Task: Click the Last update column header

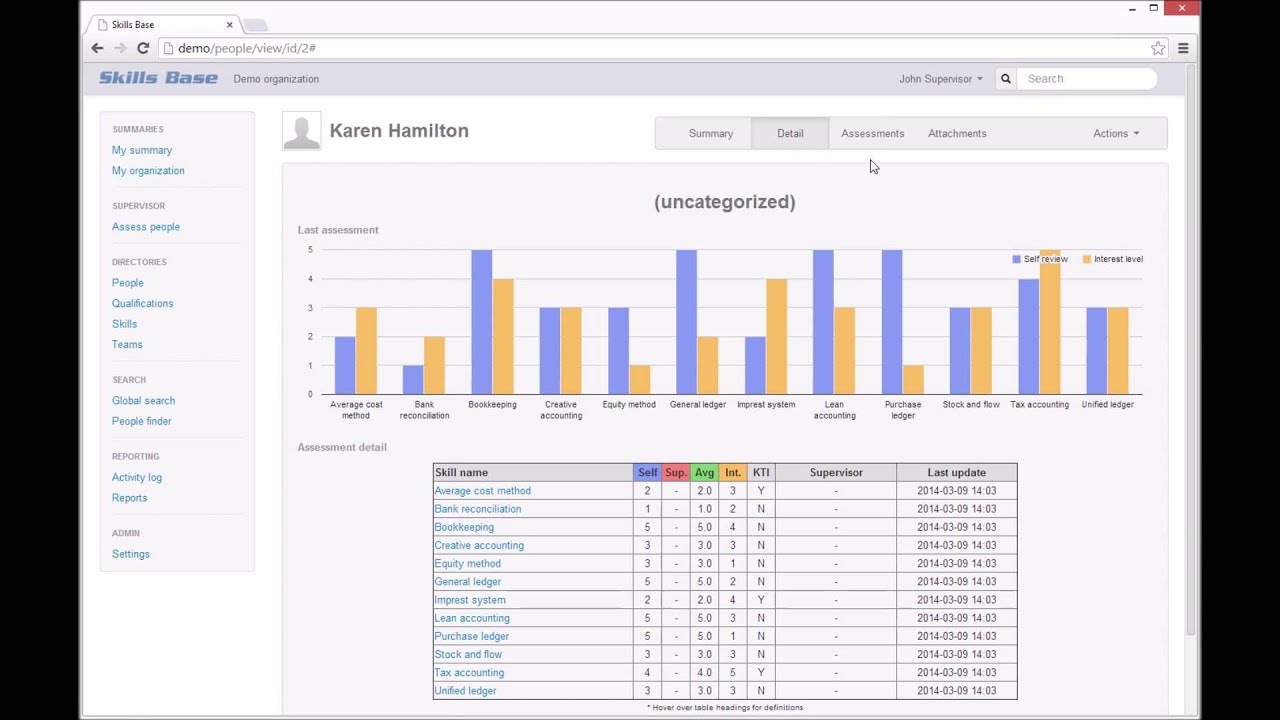Action: 957,473
